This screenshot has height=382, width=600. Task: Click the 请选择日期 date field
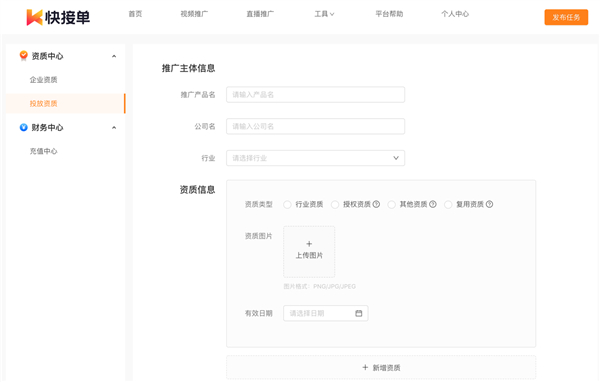click(326, 313)
